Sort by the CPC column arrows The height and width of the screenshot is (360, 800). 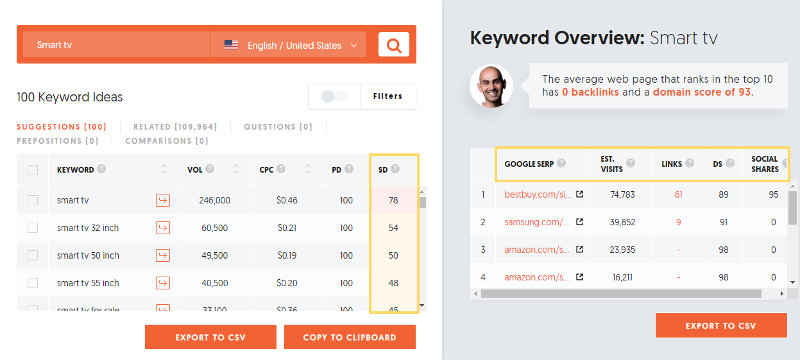point(308,169)
